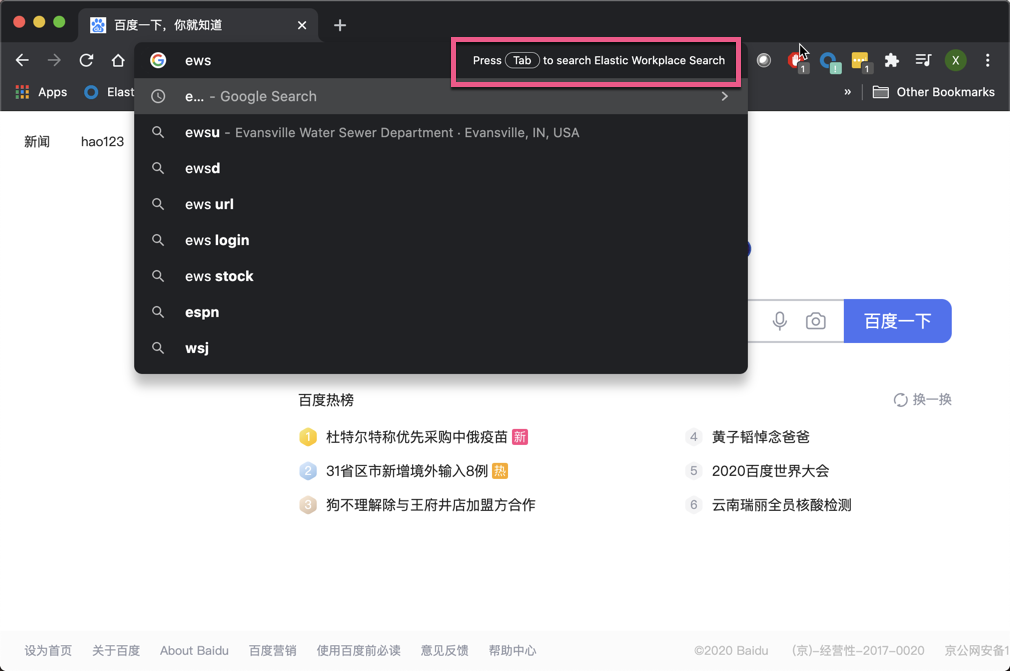The height and width of the screenshot is (671, 1010).
Task: Click footer link 百度营销
Action: (272, 651)
